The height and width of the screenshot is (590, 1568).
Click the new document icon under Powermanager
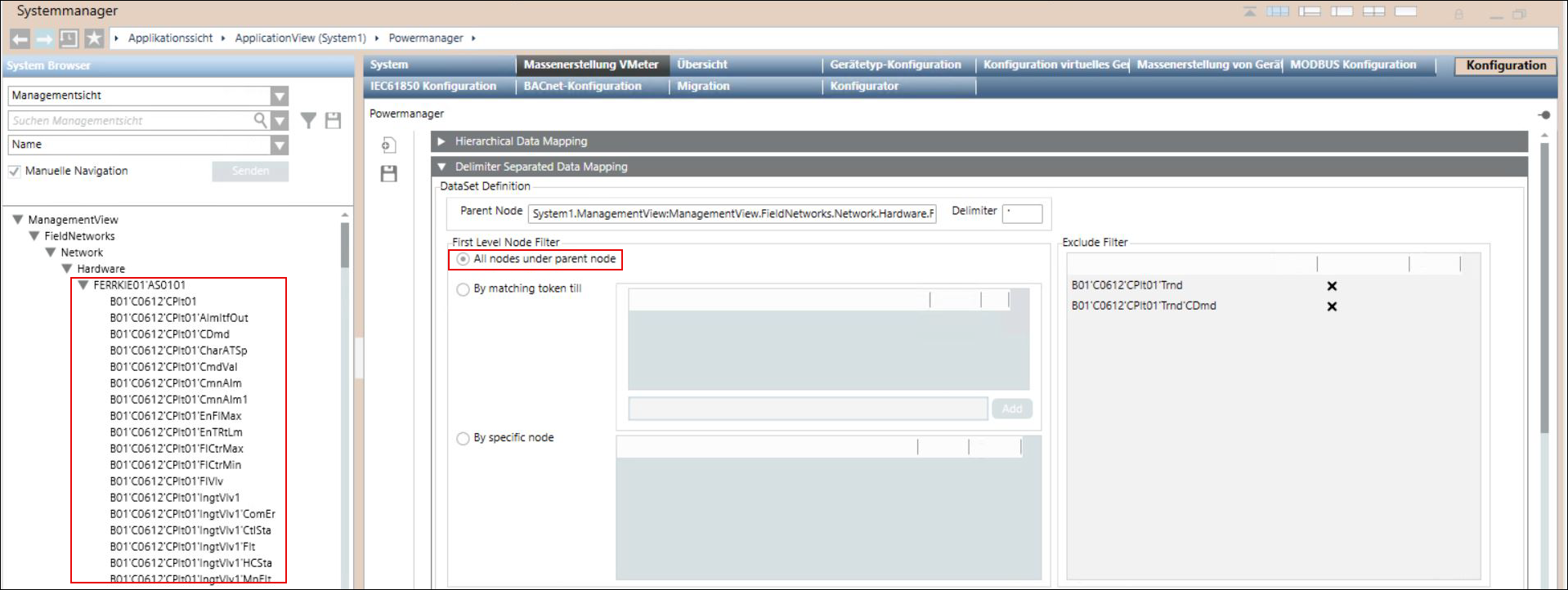(x=389, y=145)
